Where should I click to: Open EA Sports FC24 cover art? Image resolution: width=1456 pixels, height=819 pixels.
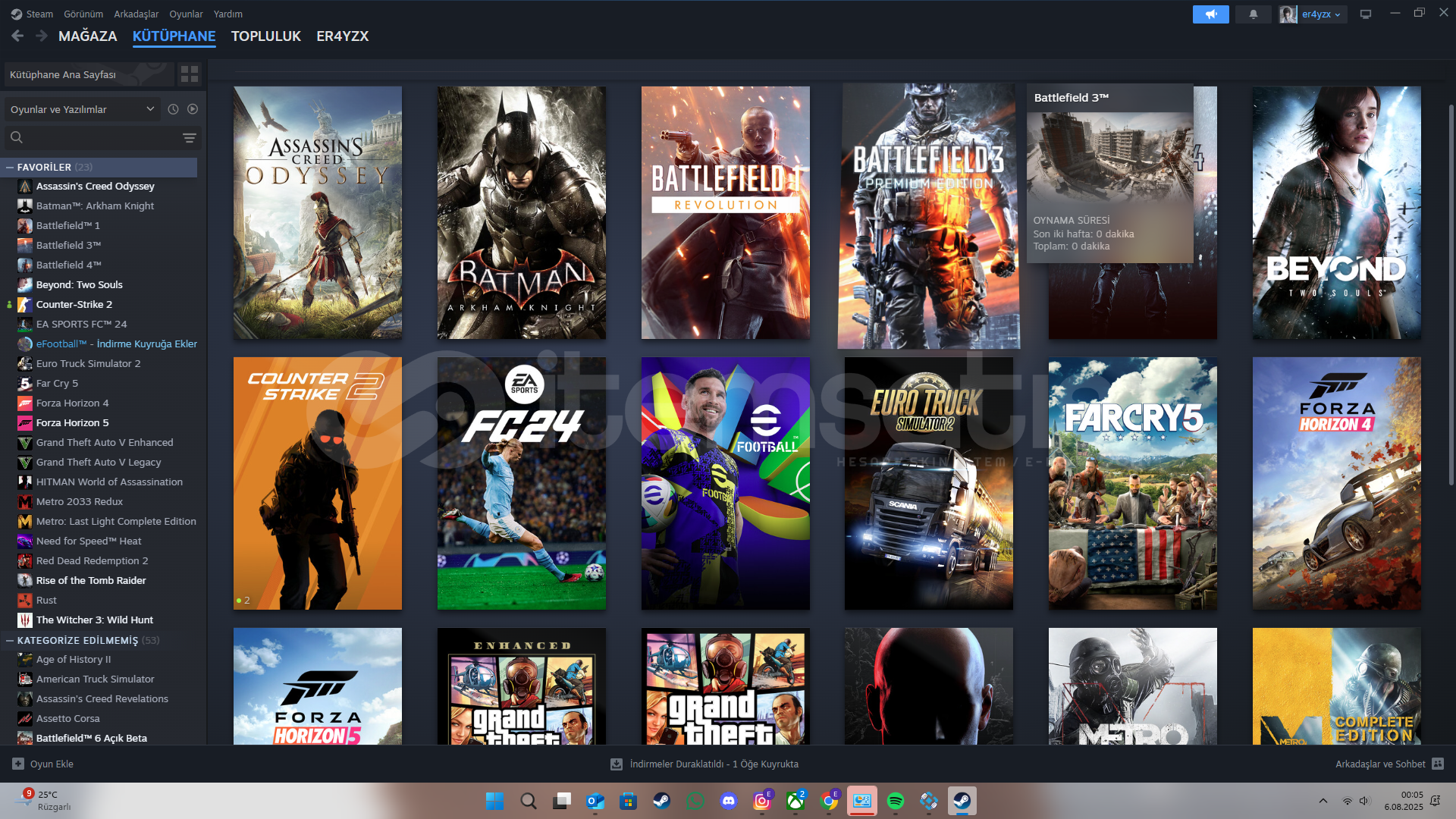point(522,483)
